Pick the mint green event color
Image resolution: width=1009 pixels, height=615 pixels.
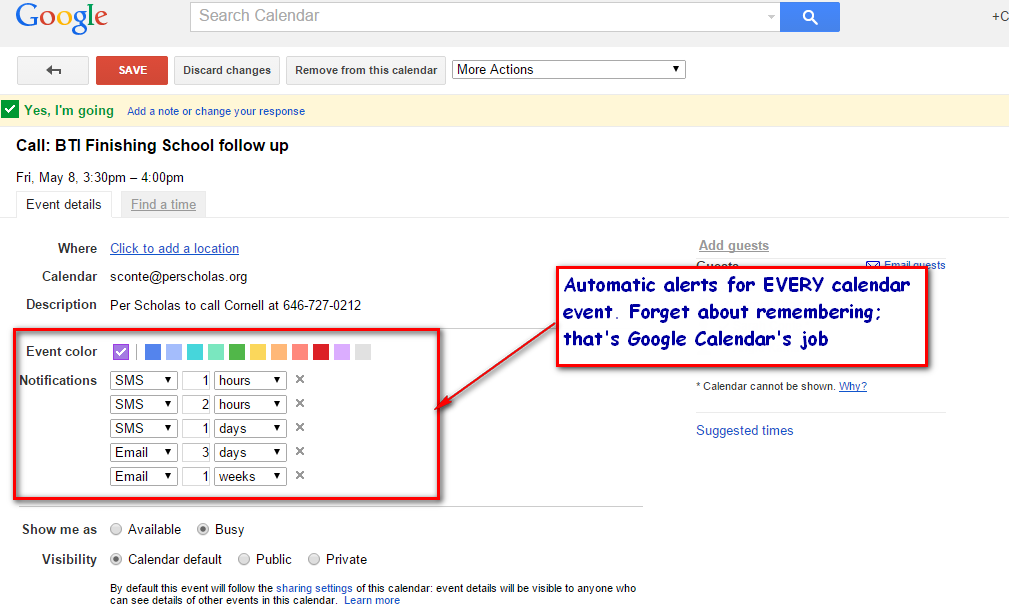click(216, 352)
